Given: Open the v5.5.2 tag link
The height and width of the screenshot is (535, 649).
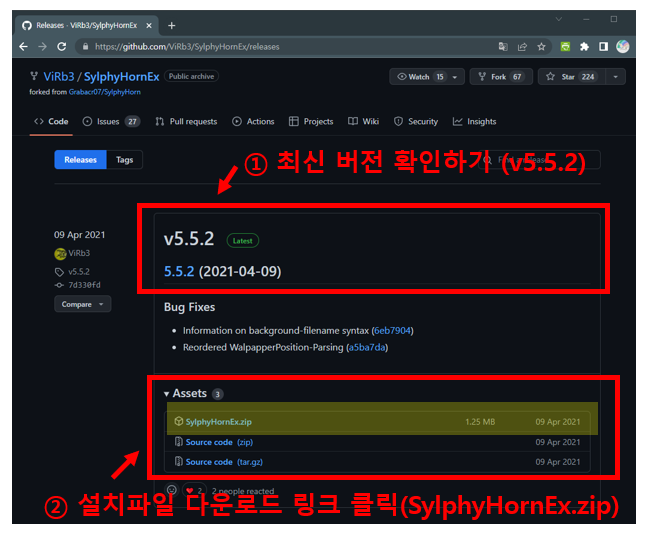Looking at the screenshot, I should (79, 272).
